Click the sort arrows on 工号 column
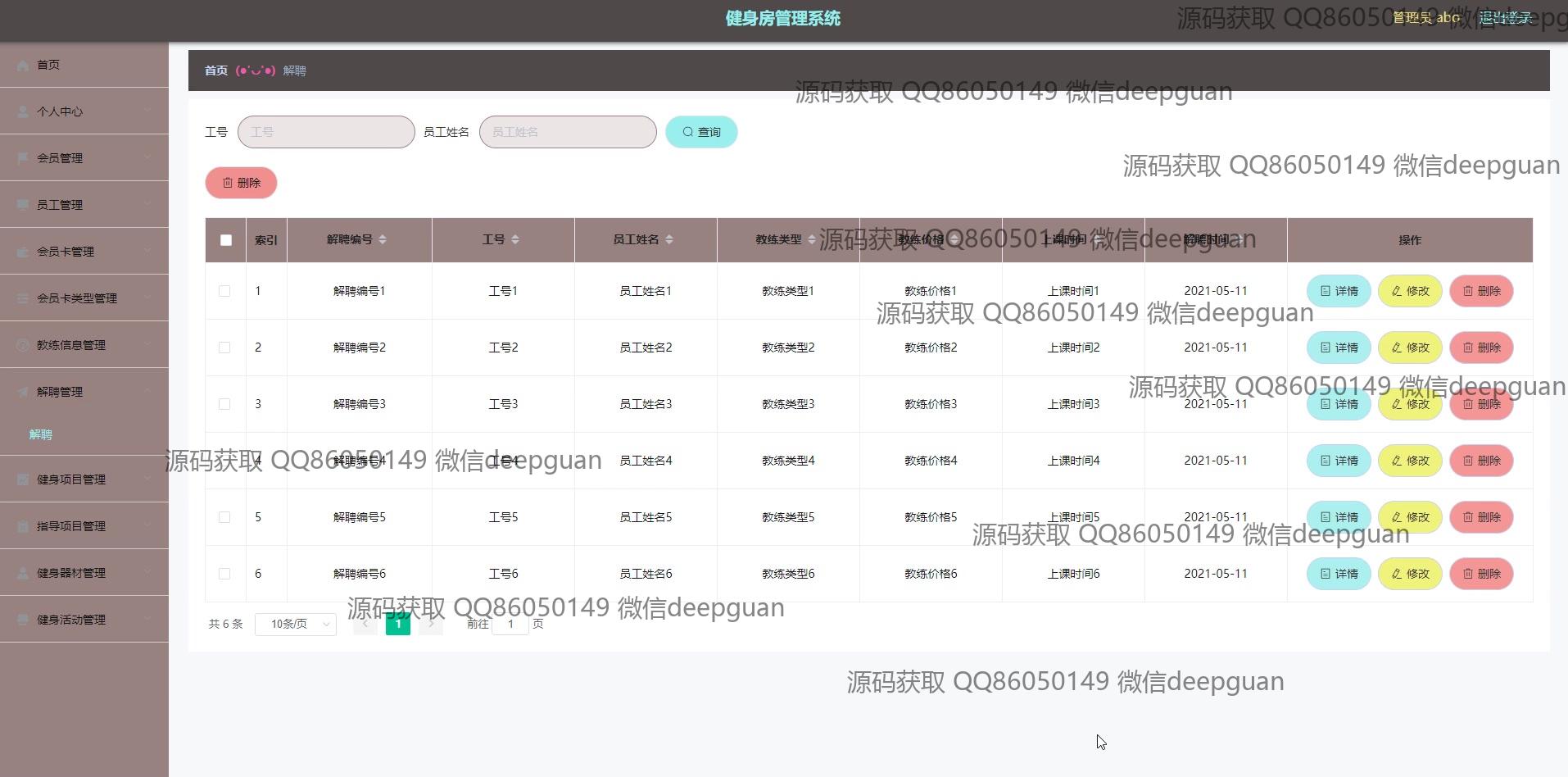The image size is (1568, 777). [x=515, y=239]
